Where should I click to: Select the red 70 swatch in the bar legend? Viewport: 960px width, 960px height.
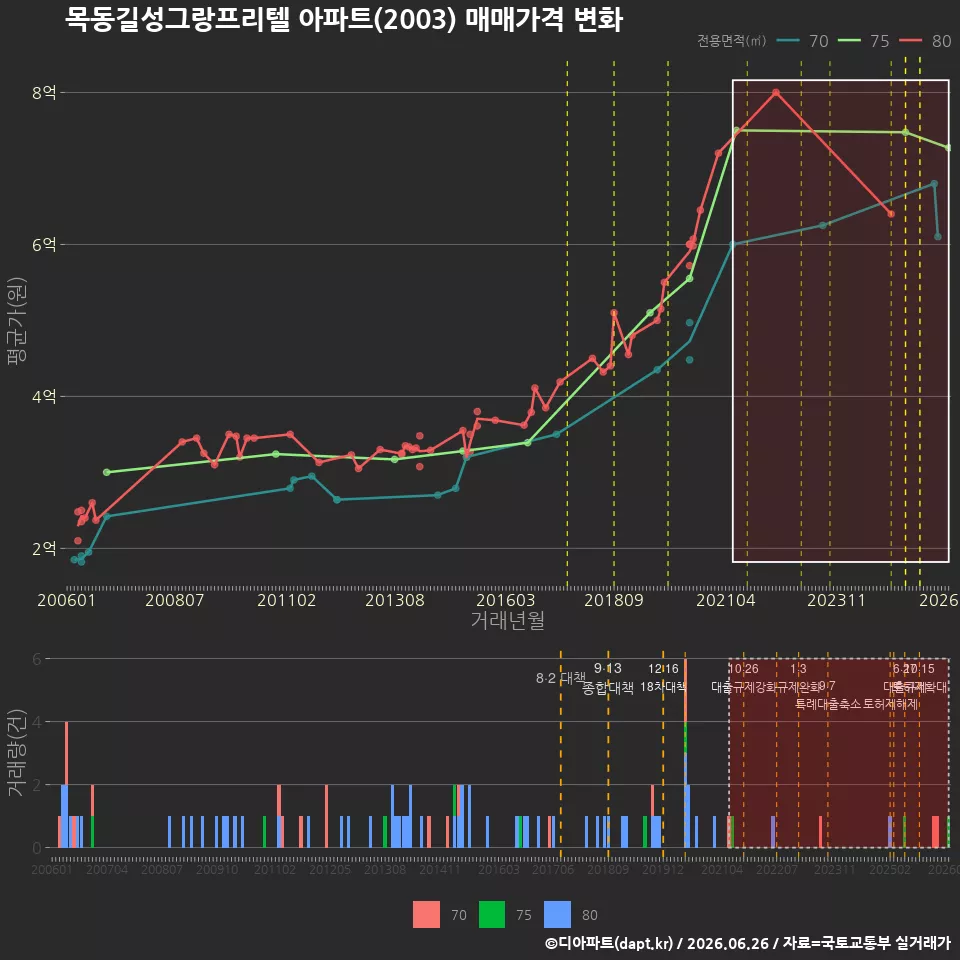click(x=426, y=915)
